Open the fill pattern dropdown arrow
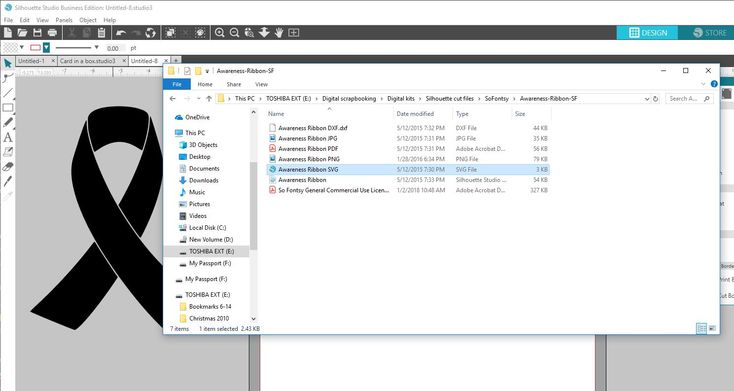 22,47
